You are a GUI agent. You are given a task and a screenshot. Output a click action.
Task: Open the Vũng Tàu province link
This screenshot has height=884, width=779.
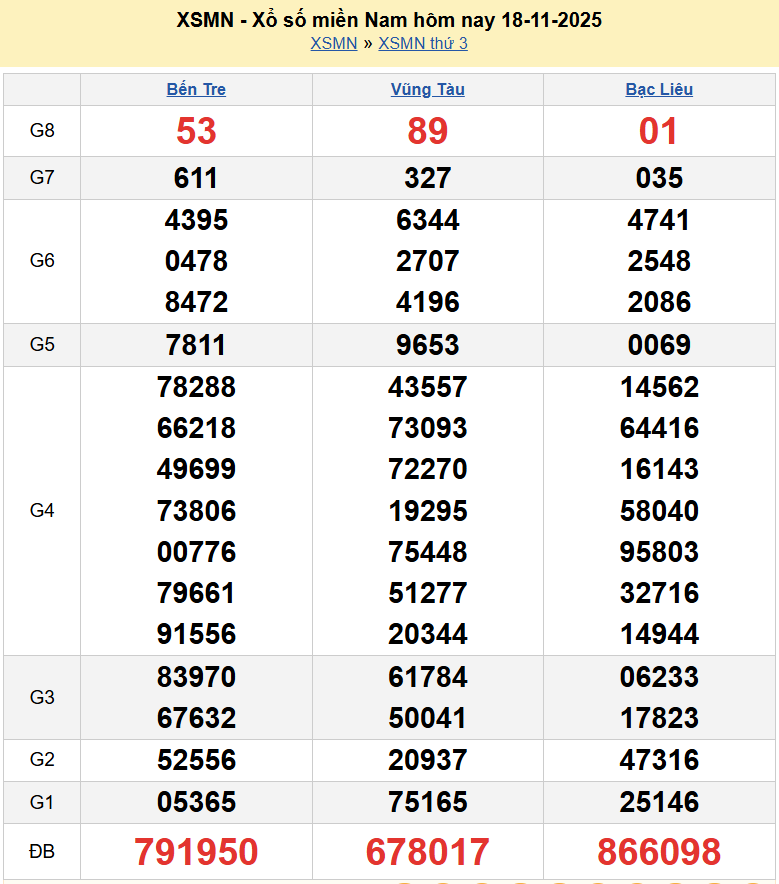427,89
